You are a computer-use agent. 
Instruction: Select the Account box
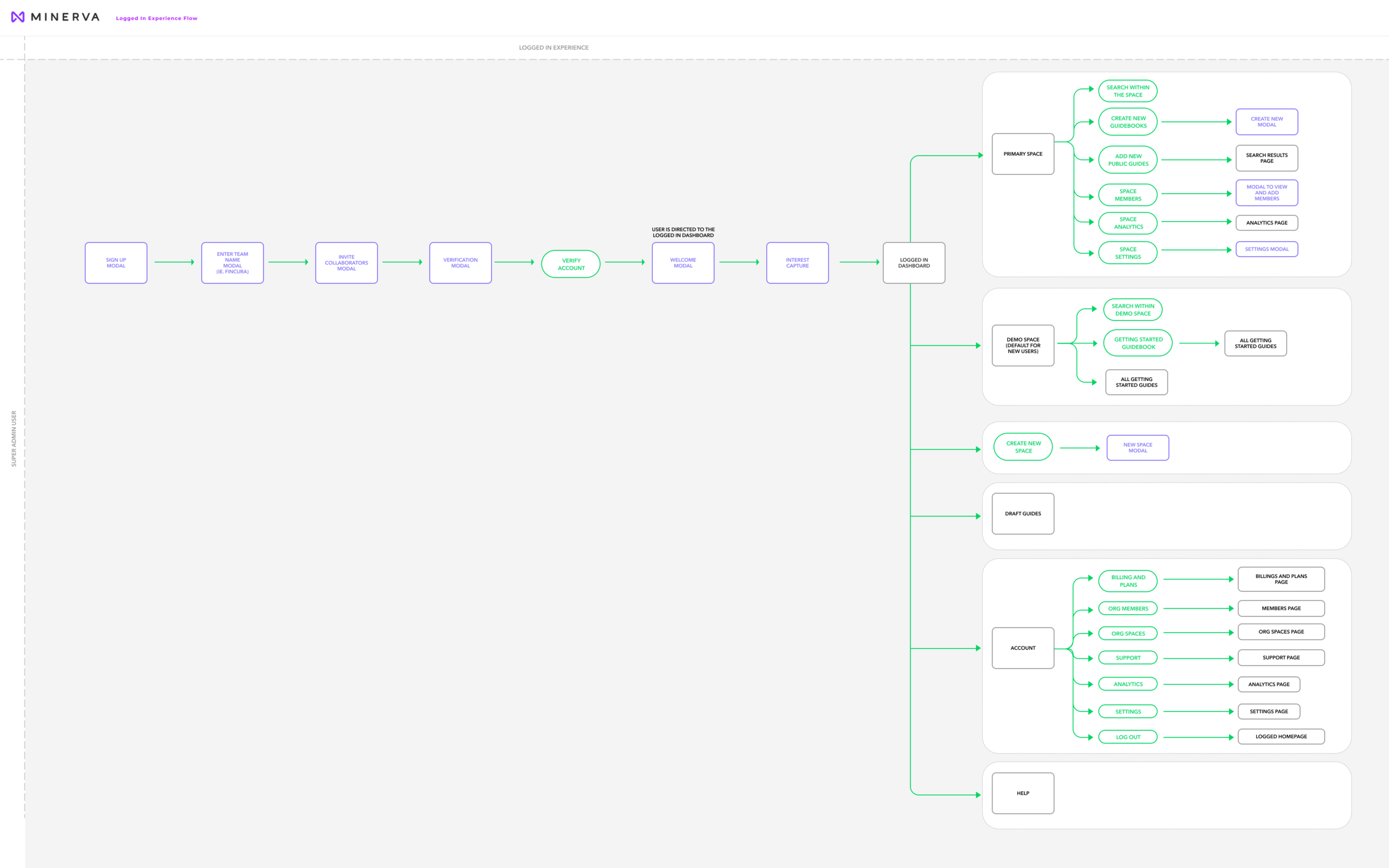click(1023, 648)
